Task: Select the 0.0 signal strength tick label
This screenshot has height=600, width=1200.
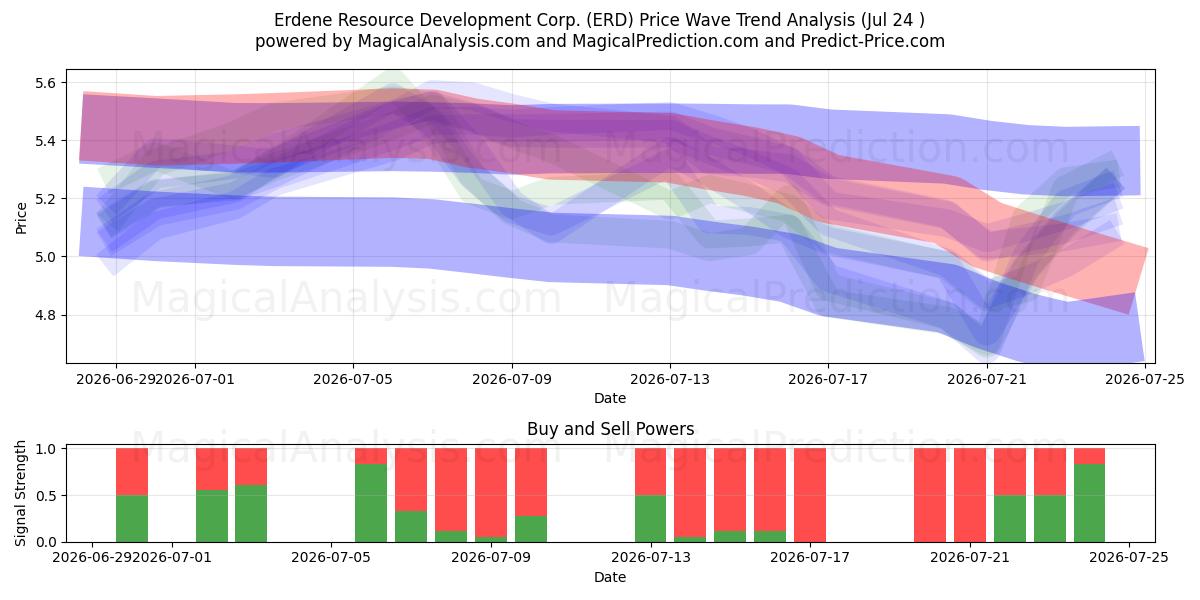Action: 48,542
